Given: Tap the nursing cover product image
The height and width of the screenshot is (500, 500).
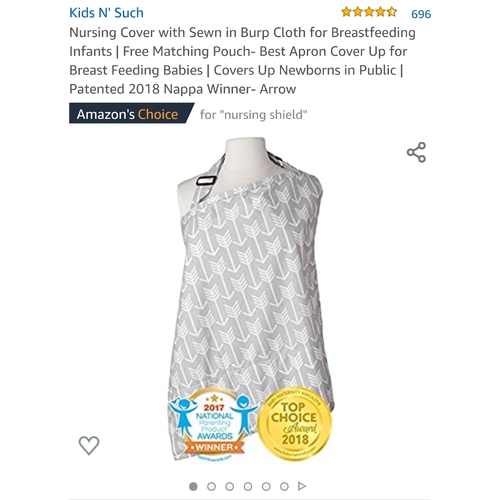Looking at the screenshot, I should pos(250,299).
